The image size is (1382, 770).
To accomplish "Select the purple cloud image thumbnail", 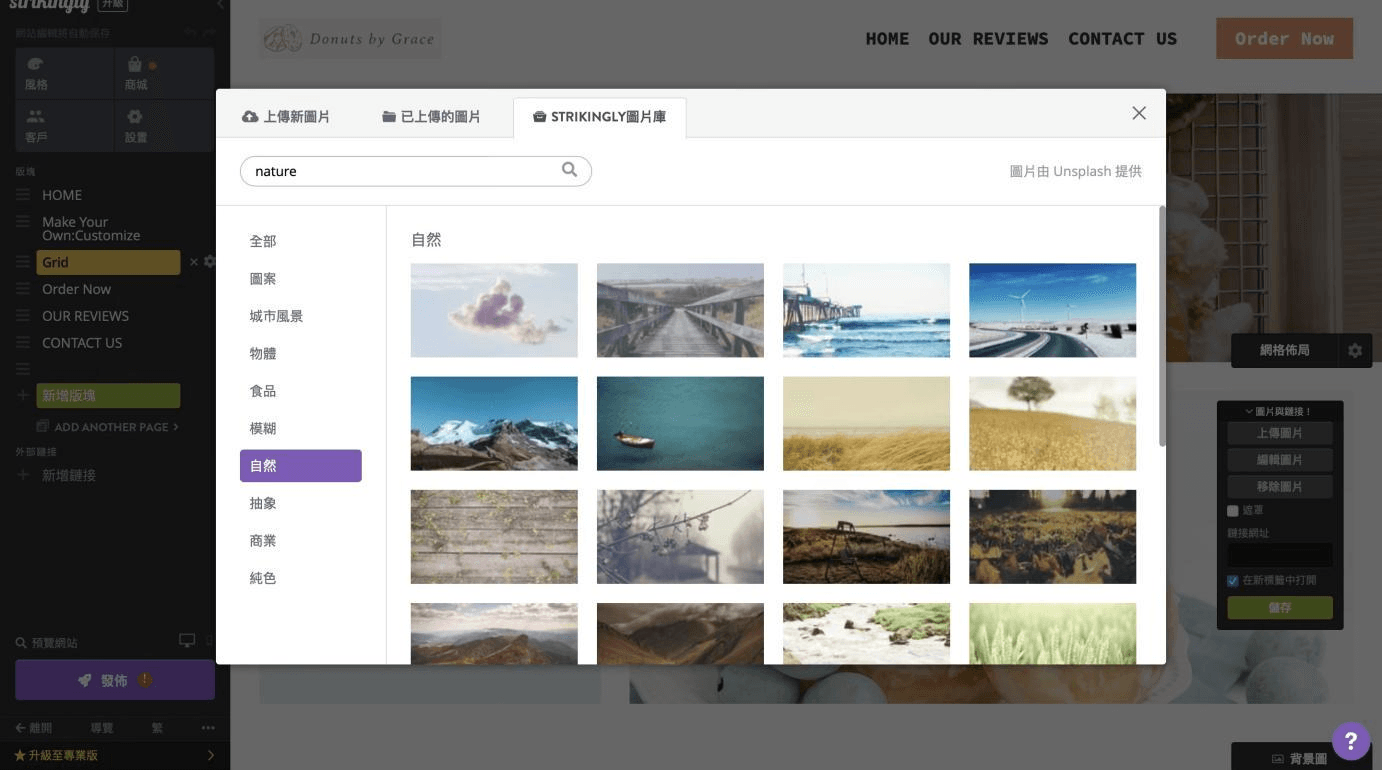I will coord(494,310).
